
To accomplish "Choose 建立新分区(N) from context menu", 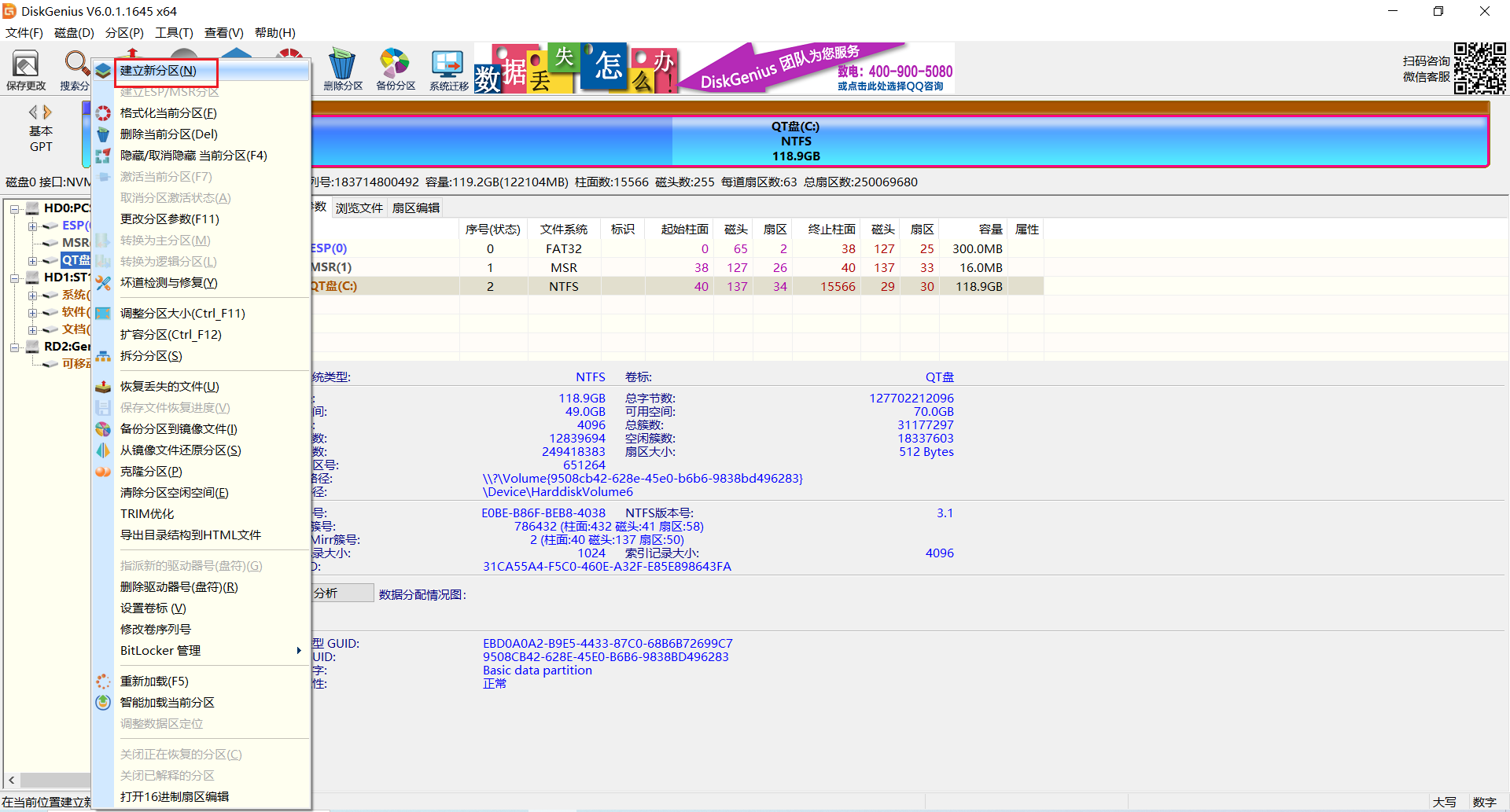I will click(201, 71).
